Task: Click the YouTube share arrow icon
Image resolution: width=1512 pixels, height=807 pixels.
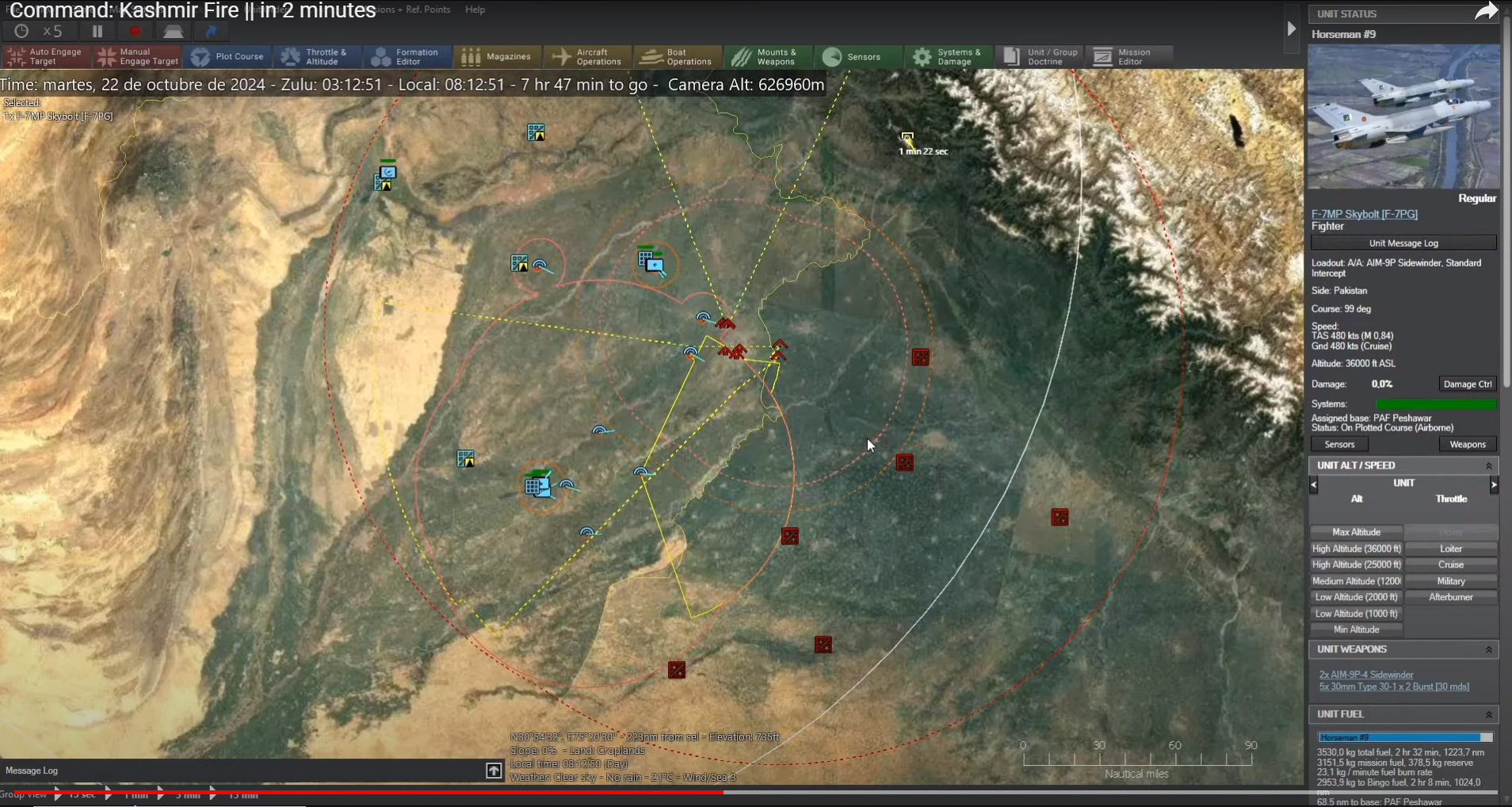Action: click(x=1486, y=12)
